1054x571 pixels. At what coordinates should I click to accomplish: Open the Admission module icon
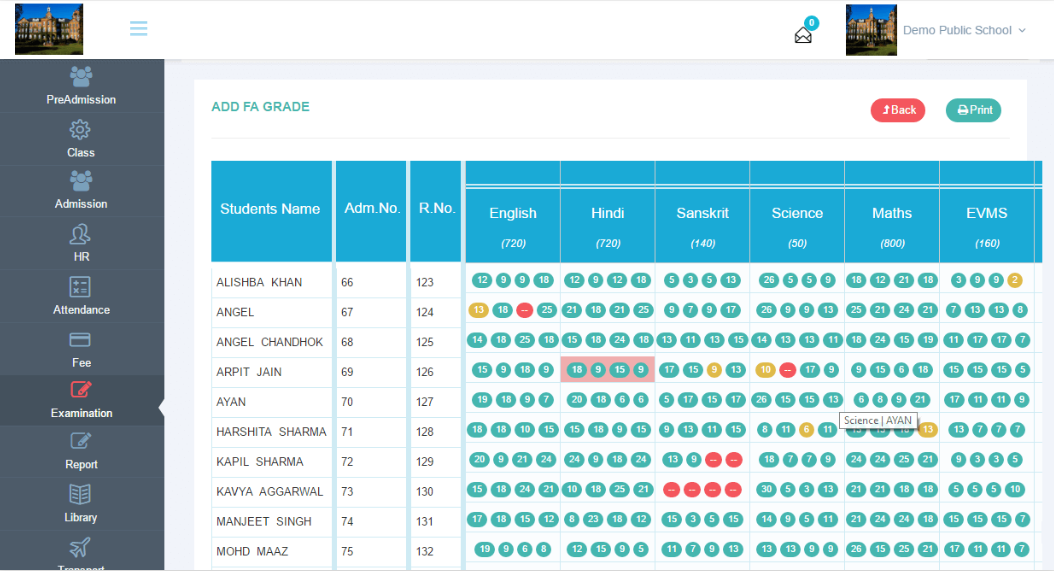(81, 181)
